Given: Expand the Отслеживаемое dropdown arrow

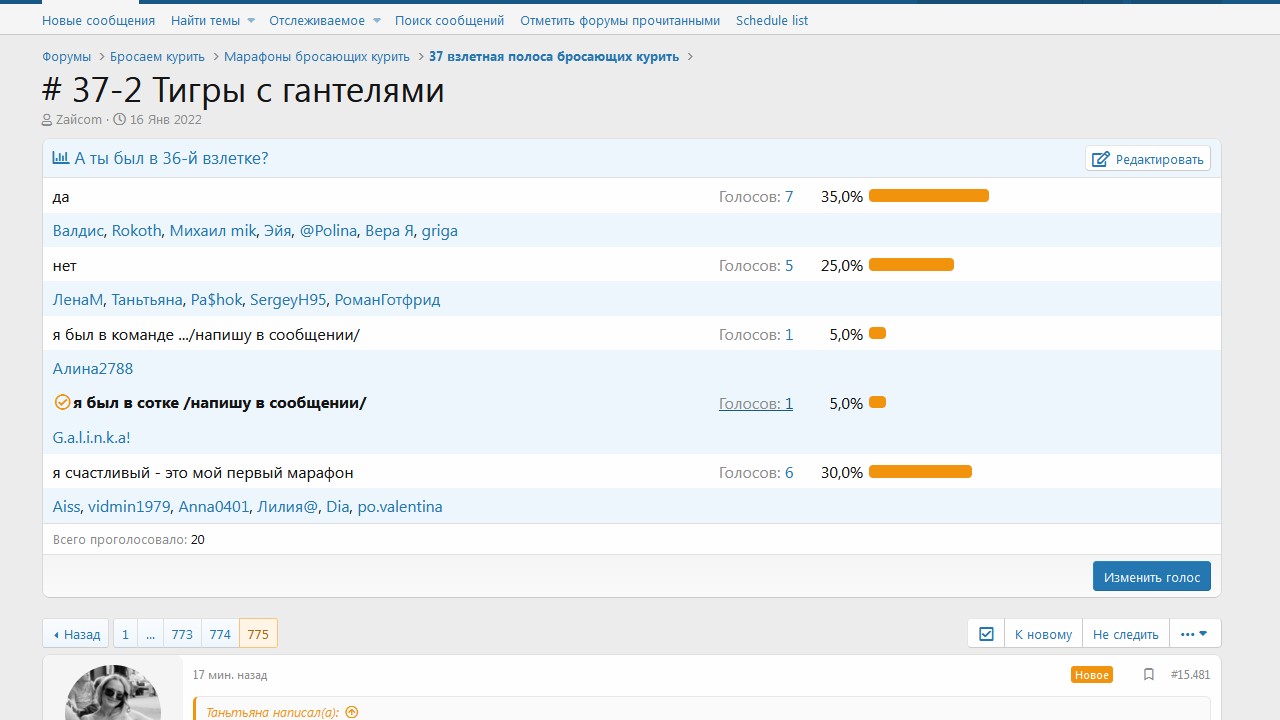Looking at the screenshot, I should [377, 20].
